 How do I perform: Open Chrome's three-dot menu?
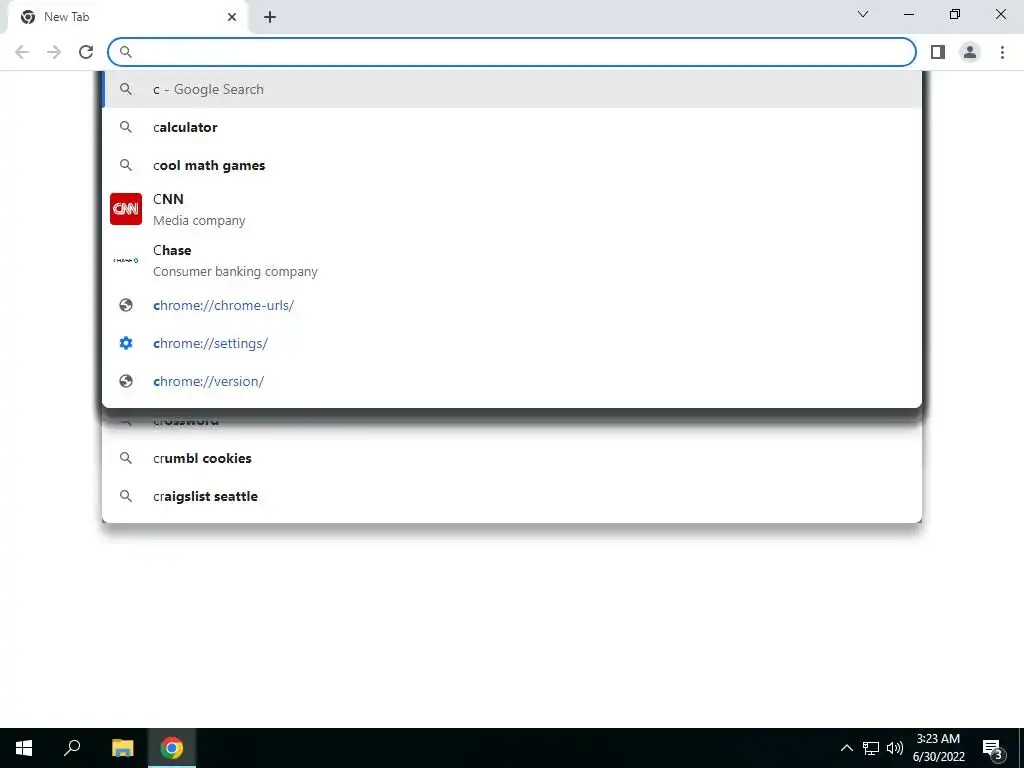[1002, 52]
